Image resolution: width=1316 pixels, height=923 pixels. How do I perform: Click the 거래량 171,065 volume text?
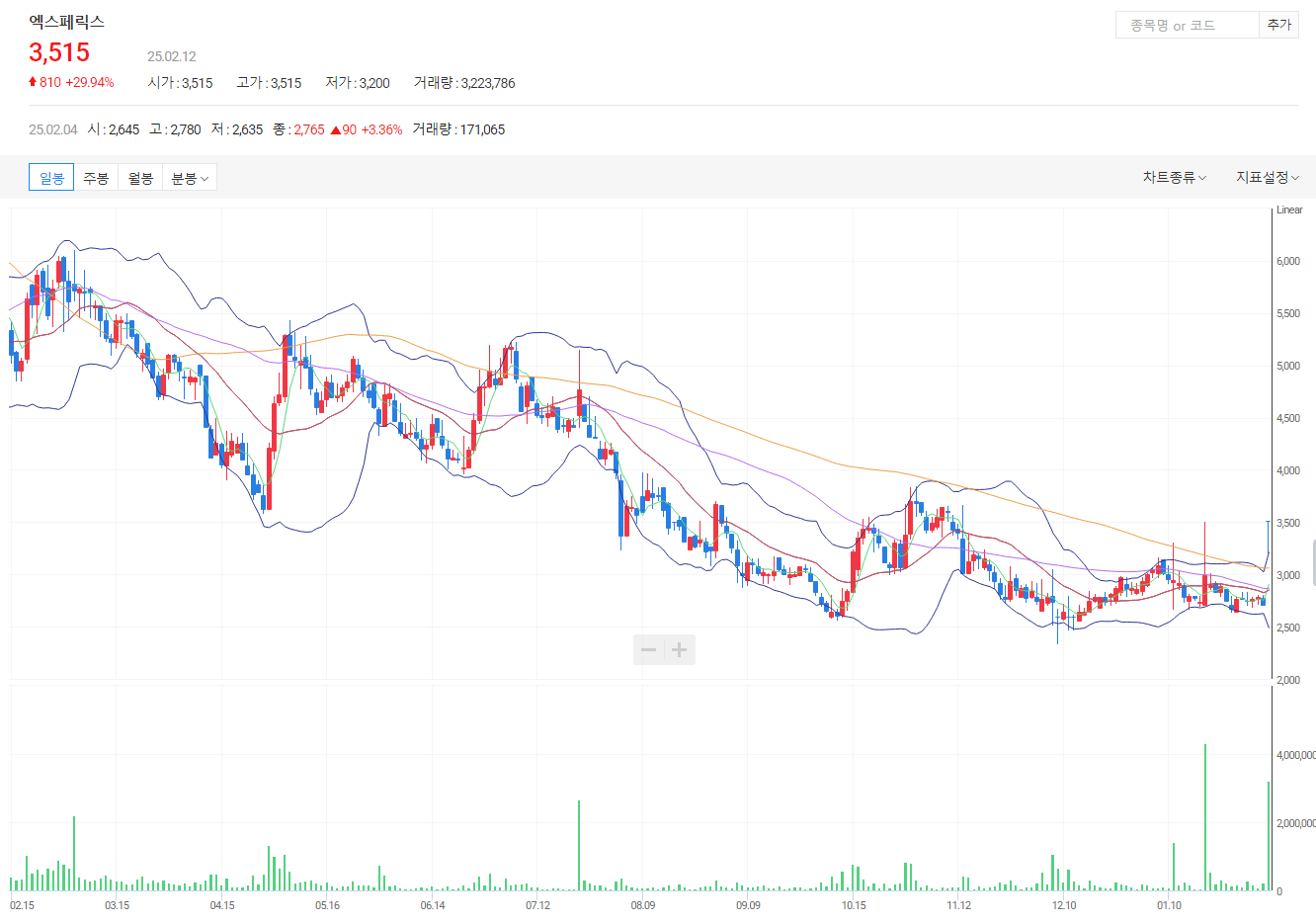458,129
